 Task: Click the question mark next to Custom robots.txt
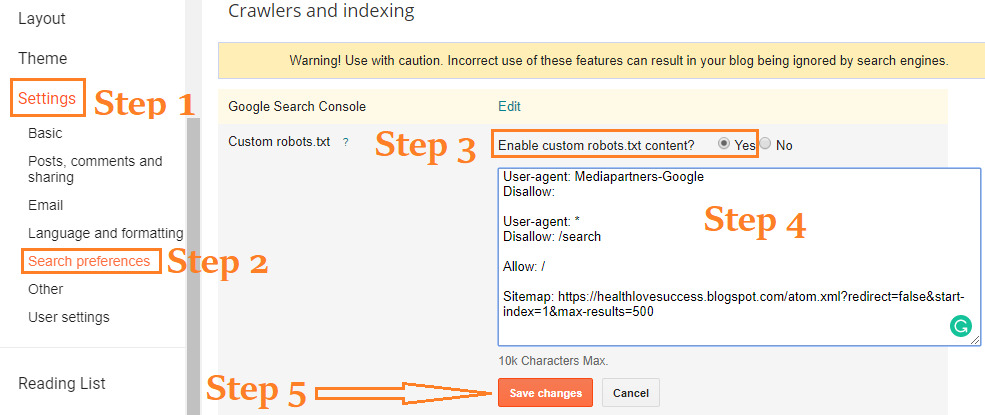click(346, 142)
